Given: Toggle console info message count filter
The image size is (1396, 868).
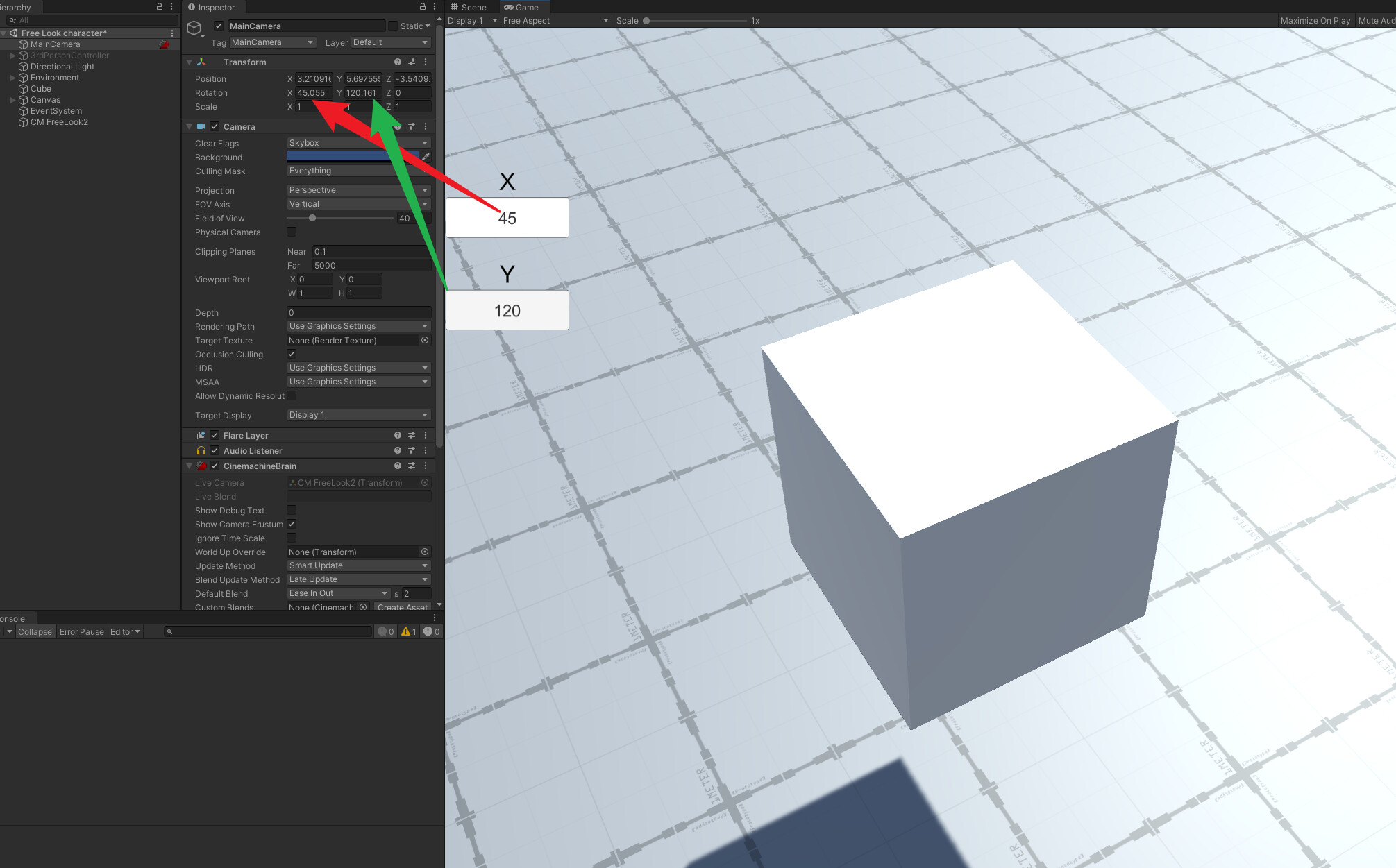Looking at the screenshot, I should pyautogui.click(x=386, y=631).
